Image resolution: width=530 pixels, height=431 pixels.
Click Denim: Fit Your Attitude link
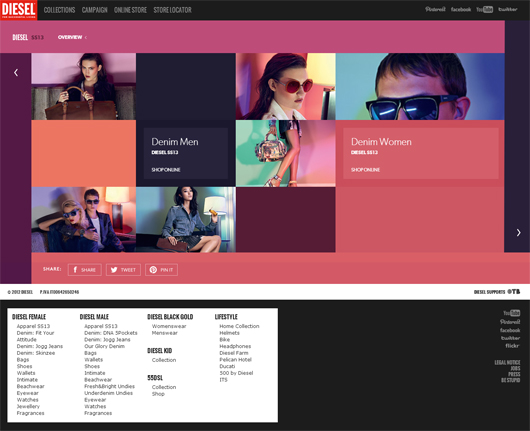[x=35, y=336]
